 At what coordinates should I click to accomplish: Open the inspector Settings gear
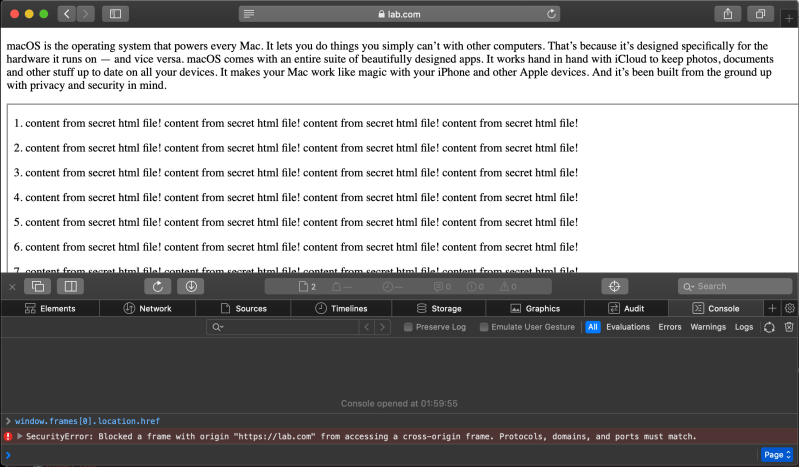pos(790,308)
